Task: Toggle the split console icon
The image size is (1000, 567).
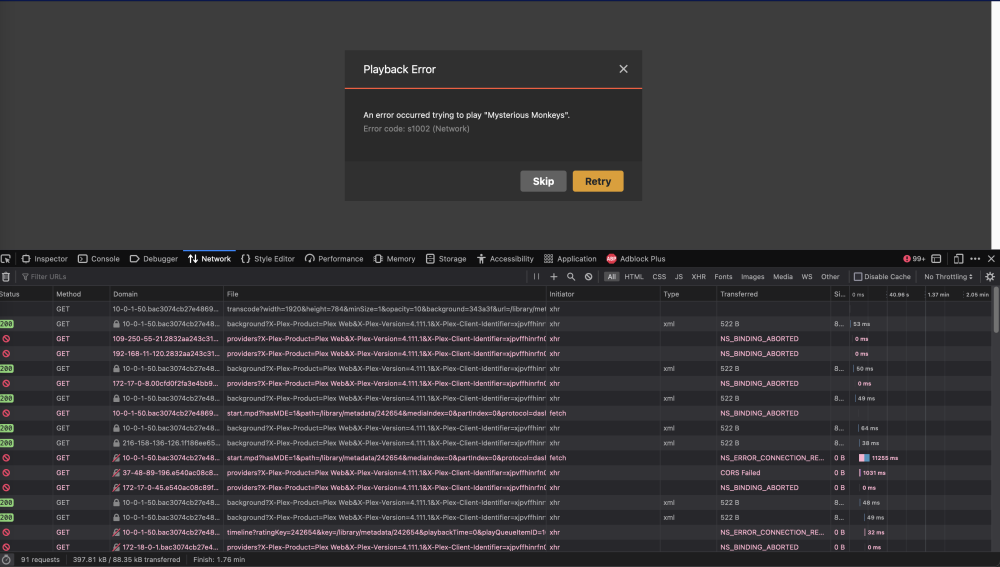Action: tap(936, 259)
